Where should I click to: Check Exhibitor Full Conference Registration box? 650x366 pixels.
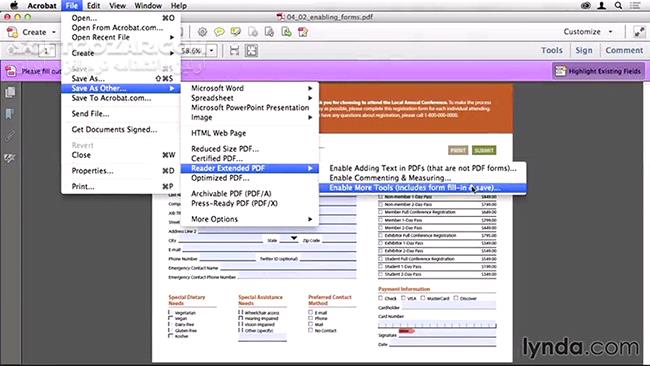pyautogui.click(x=381, y=235)
